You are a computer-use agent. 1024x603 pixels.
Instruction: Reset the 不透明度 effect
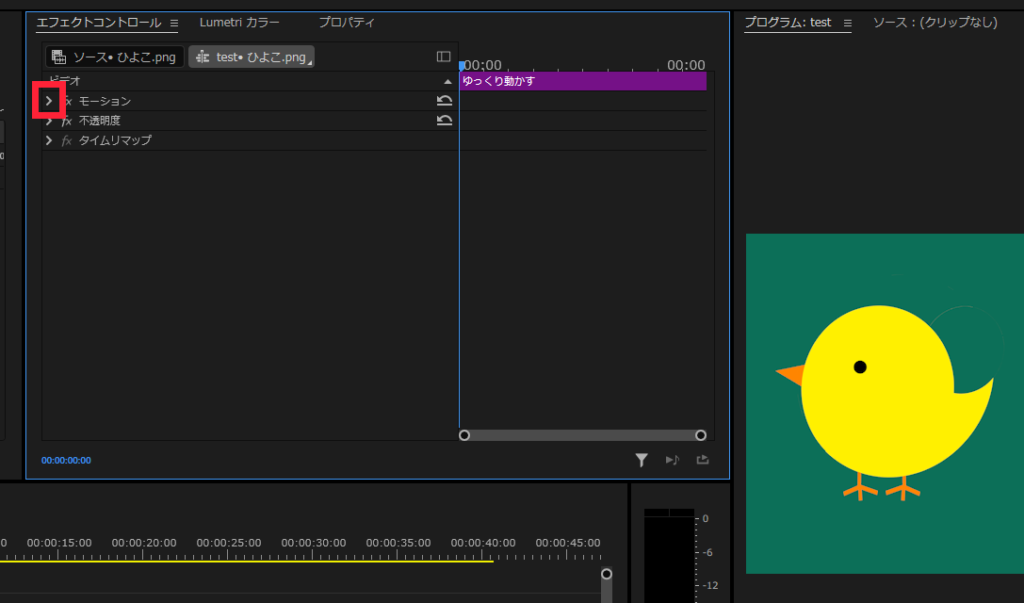[x=444, y=120]
